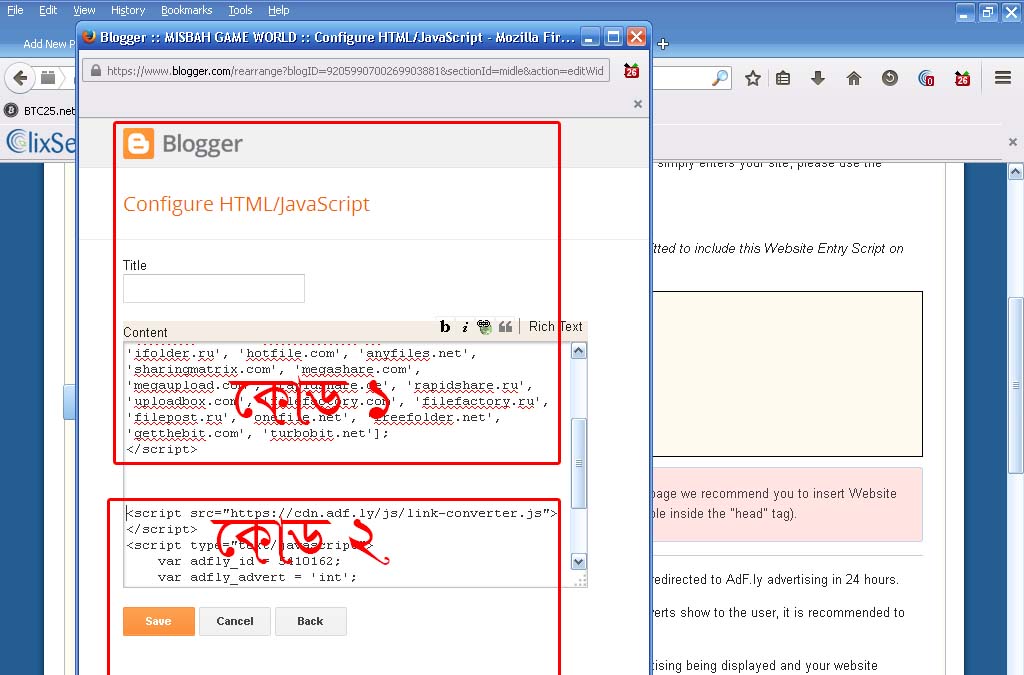Click the bold formatting icon
The width and height of the screenshot is (1024, 675).
[x=445, y=327]
